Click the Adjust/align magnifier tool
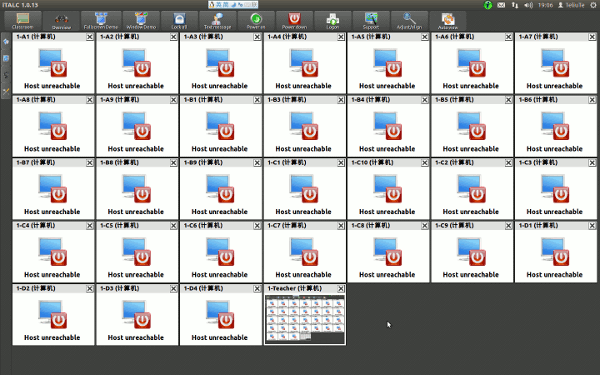 [x=409, y=21]
